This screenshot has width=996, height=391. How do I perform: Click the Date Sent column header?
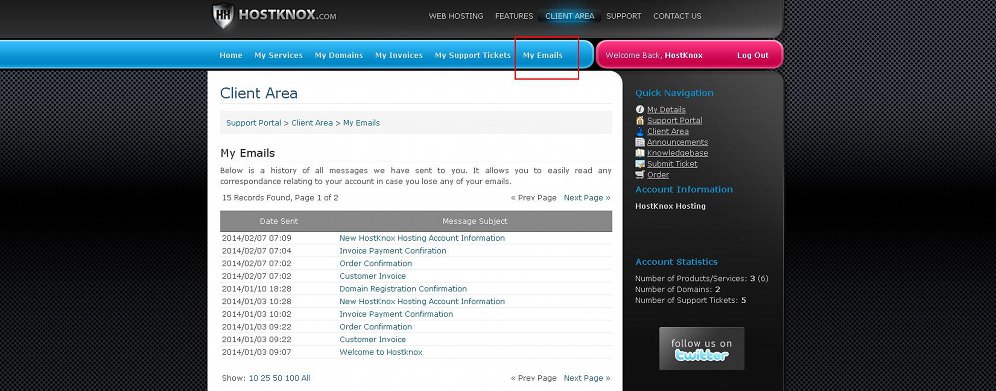[279, 221]
